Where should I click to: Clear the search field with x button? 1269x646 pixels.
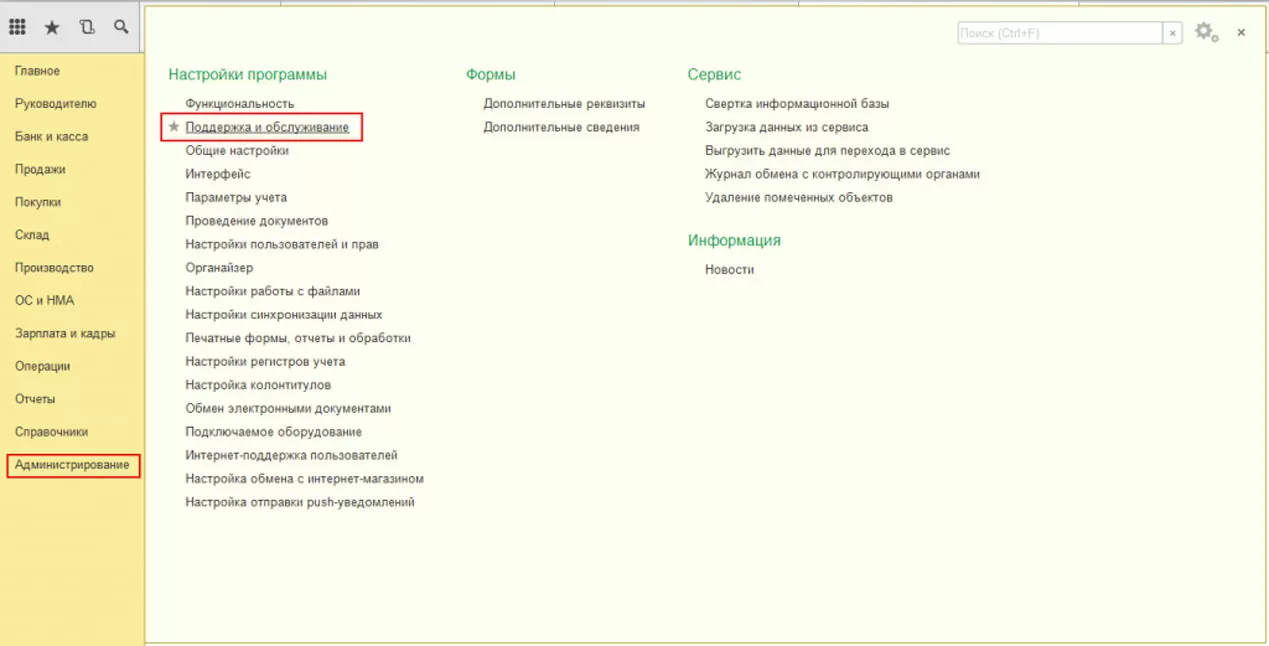(1173, 33)
